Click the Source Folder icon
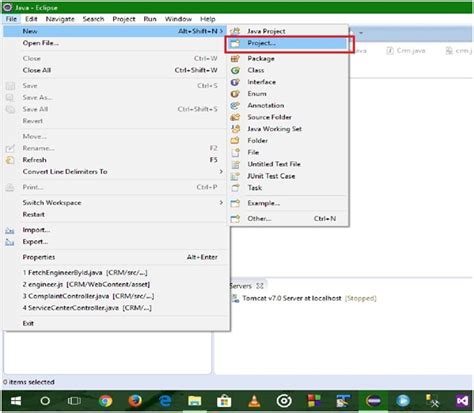 [x=235, y=117]
